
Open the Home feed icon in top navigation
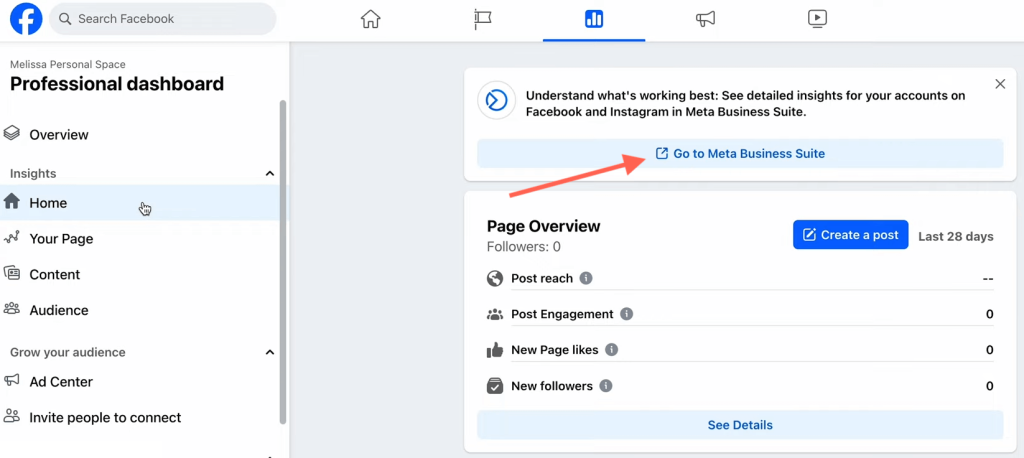point(370,19)
